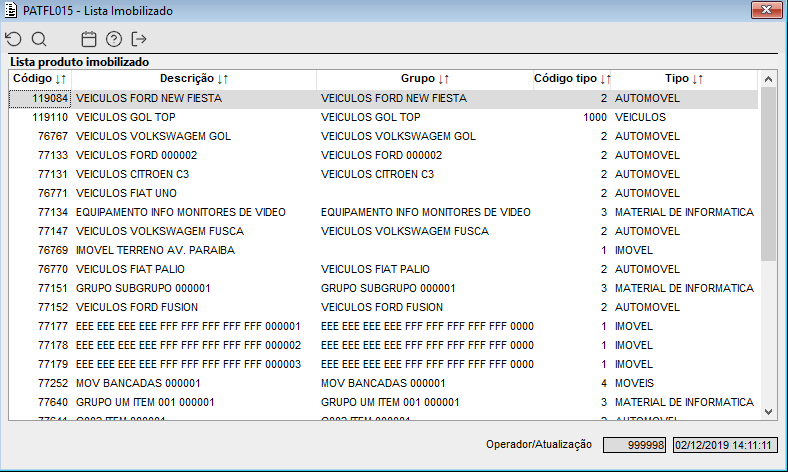Select description VEICULOS FORD NEW FIESTA
The image size is (788, 472).
tap(149, 99)
